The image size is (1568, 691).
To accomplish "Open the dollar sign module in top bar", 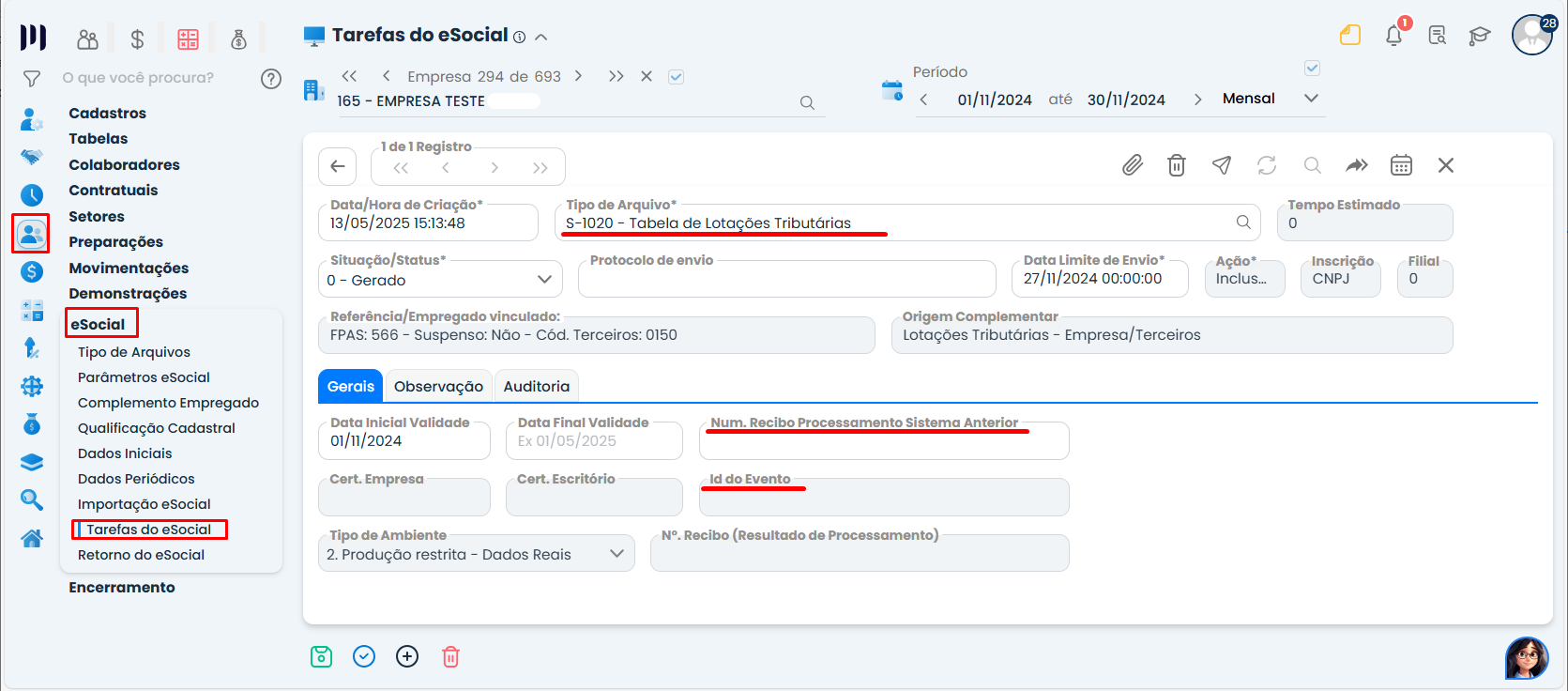I will point(137,38).
